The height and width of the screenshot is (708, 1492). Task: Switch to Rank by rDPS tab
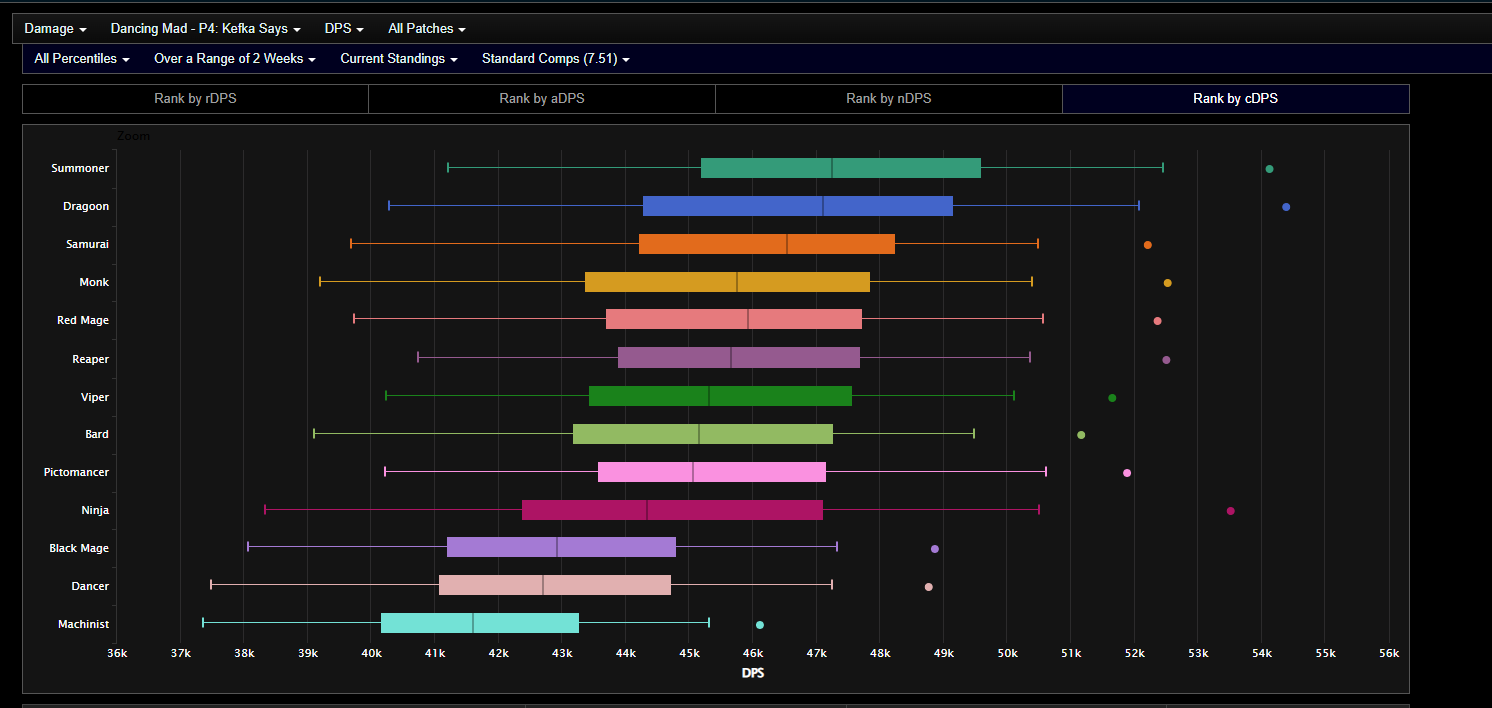point(195,99)
